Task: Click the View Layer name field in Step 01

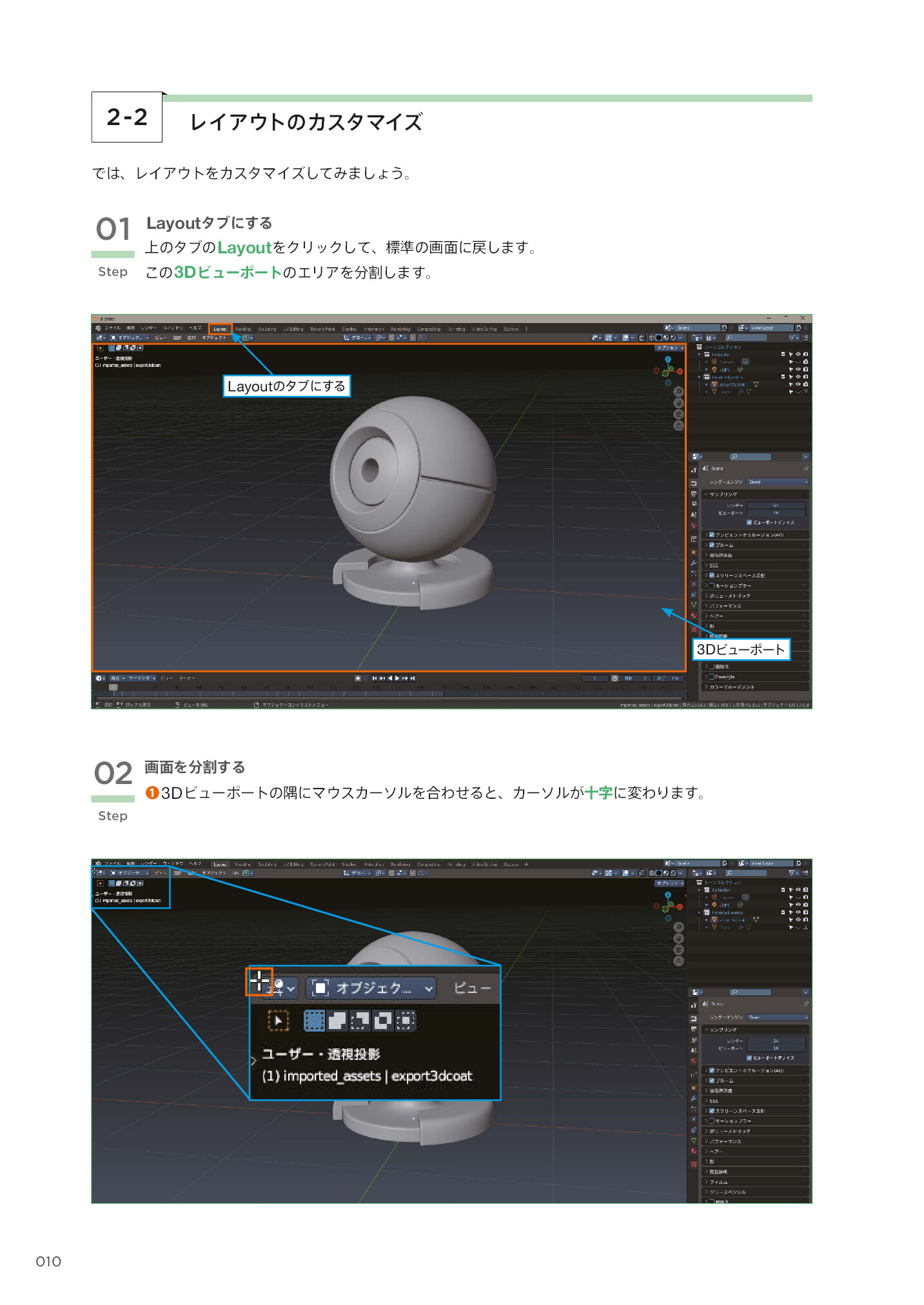Action: coord(771,328)
